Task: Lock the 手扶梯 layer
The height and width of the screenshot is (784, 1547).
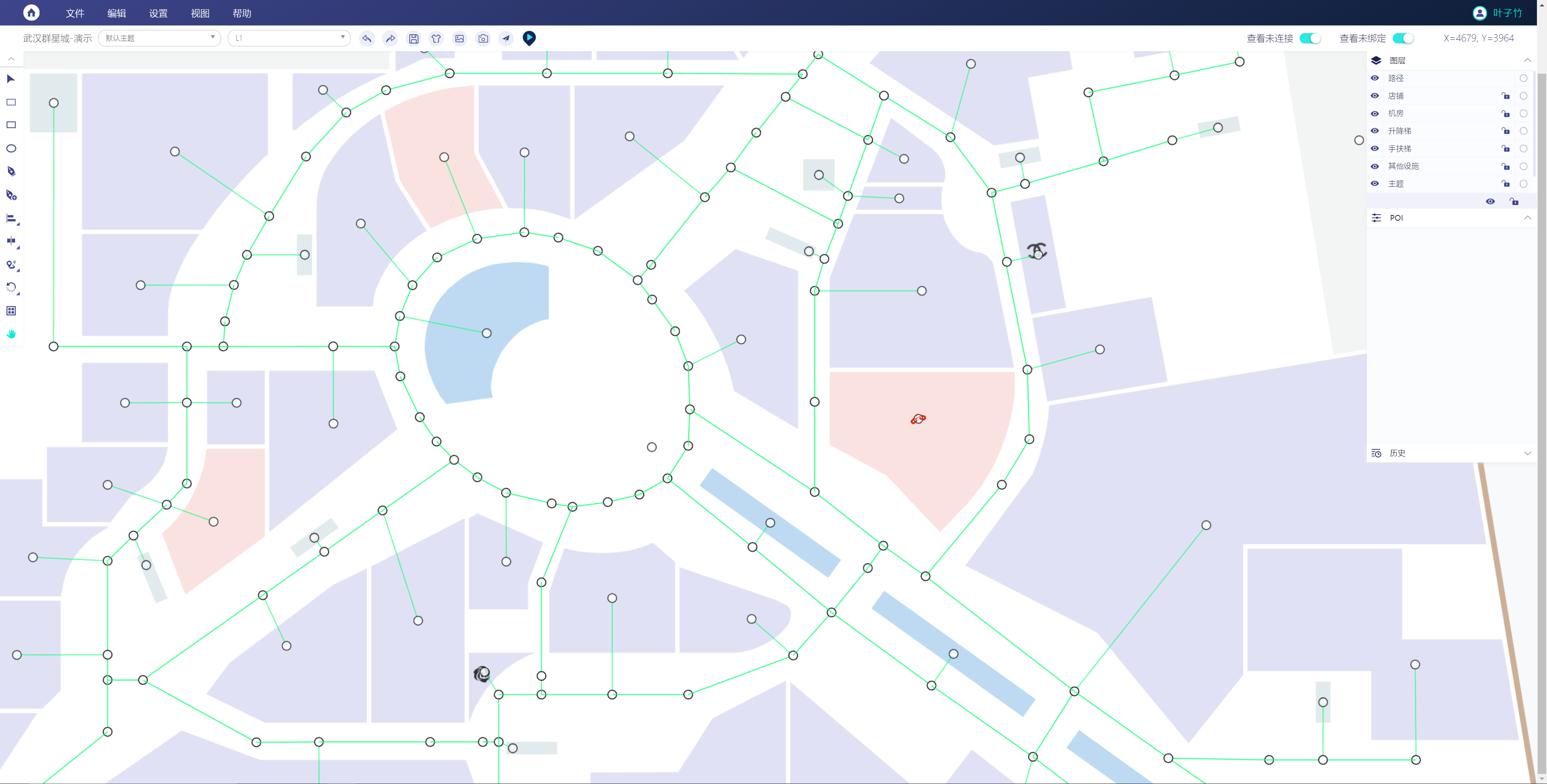Action: (x=1506, y=148)
